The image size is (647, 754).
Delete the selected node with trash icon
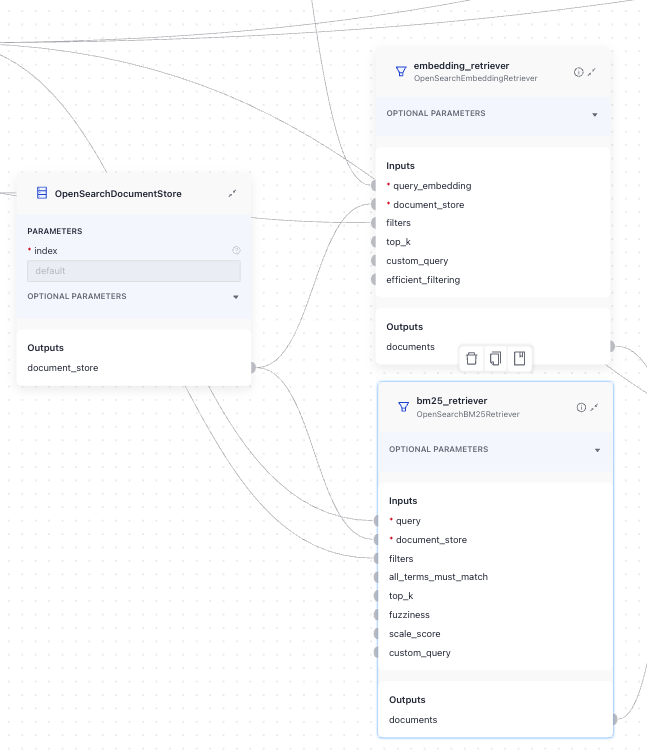pos(471,359)
